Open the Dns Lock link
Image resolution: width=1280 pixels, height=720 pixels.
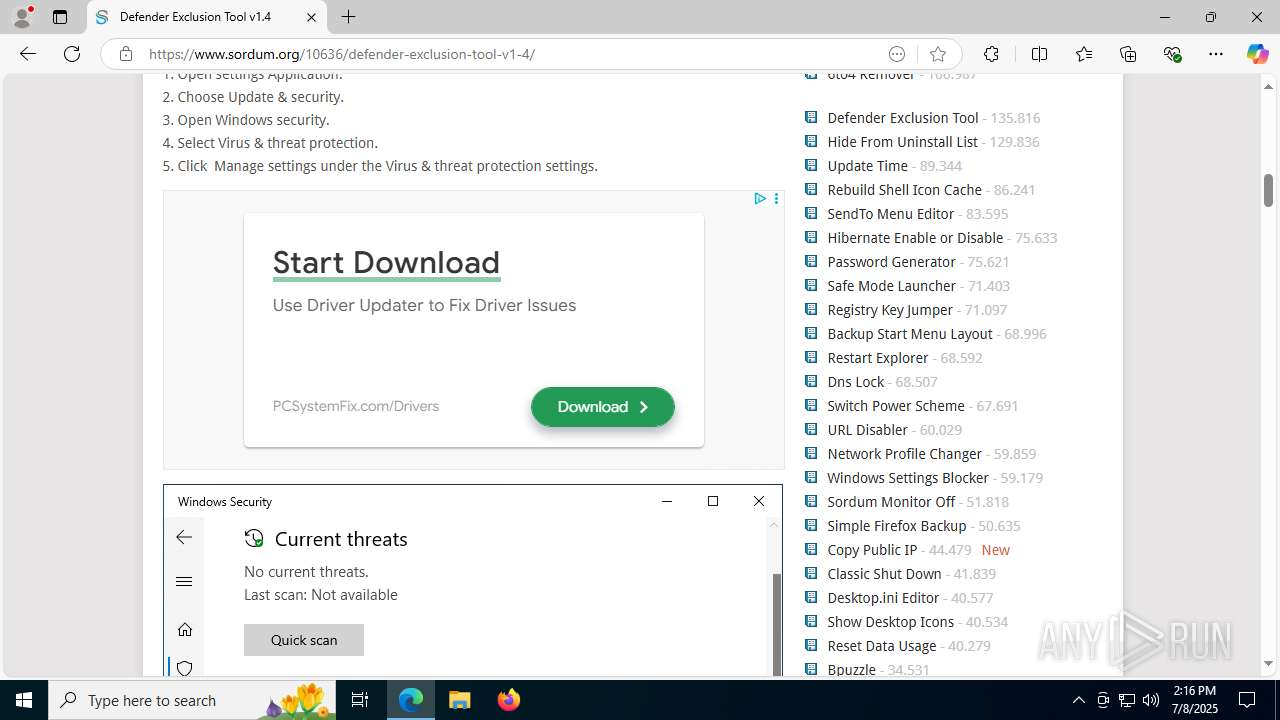coord(855,382)
